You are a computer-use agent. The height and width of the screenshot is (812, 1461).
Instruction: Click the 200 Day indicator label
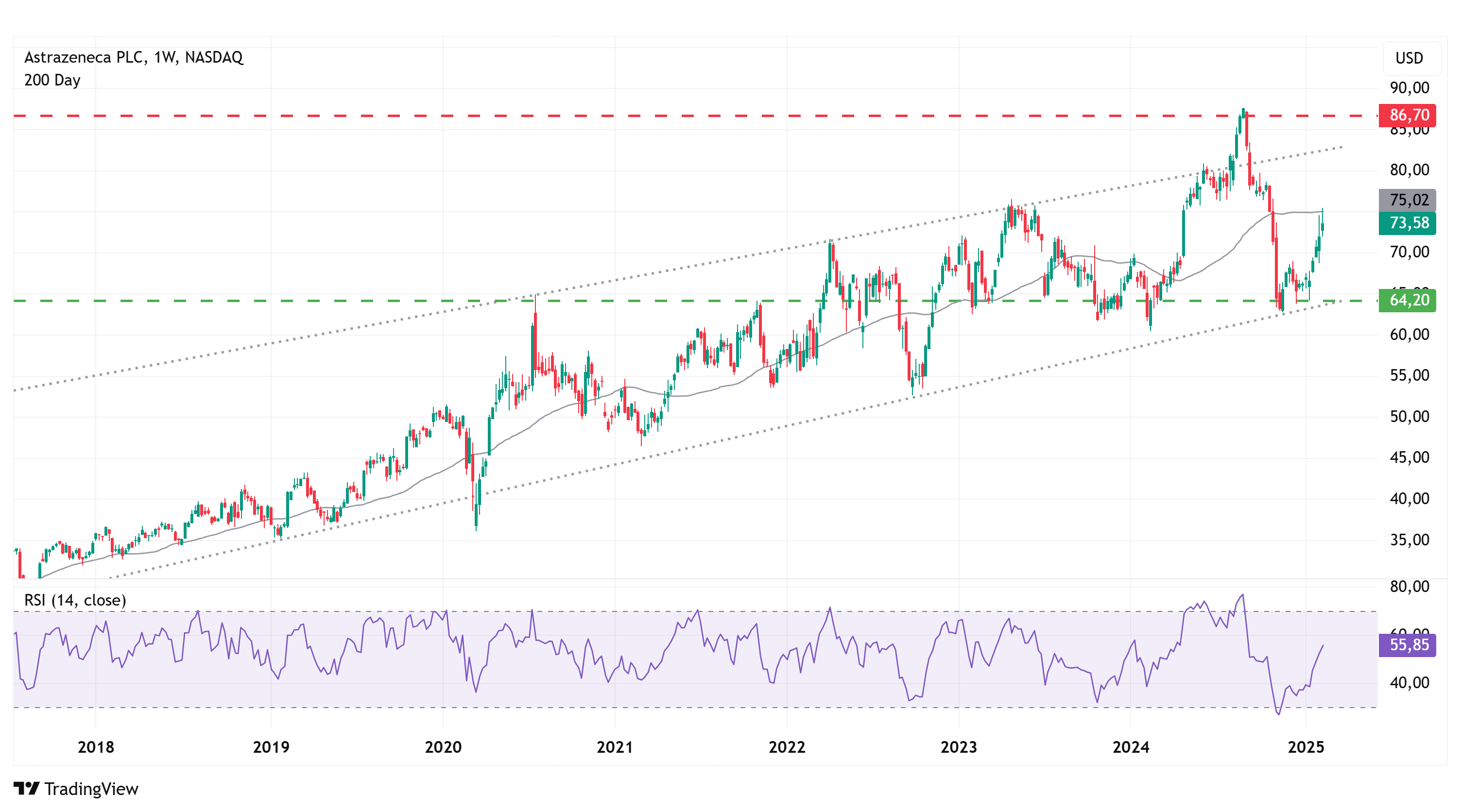tap(52, 81)
